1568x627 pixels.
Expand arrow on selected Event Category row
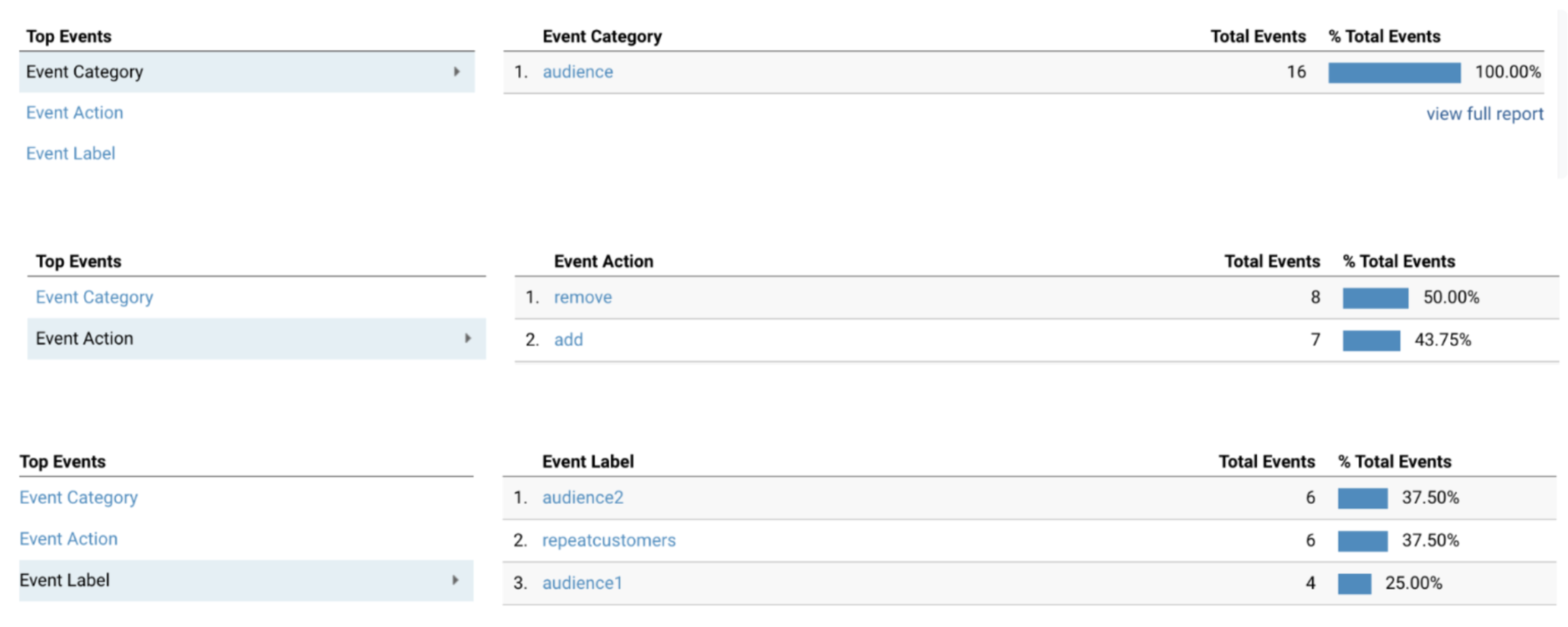(456, 72)
